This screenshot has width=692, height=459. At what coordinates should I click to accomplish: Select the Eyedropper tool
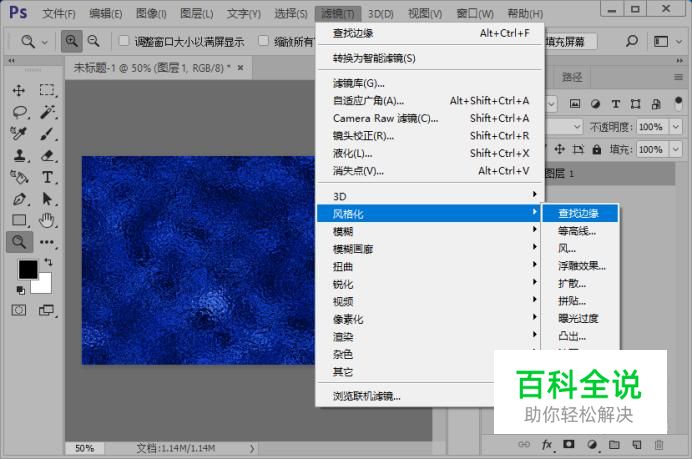coord(19,133)
